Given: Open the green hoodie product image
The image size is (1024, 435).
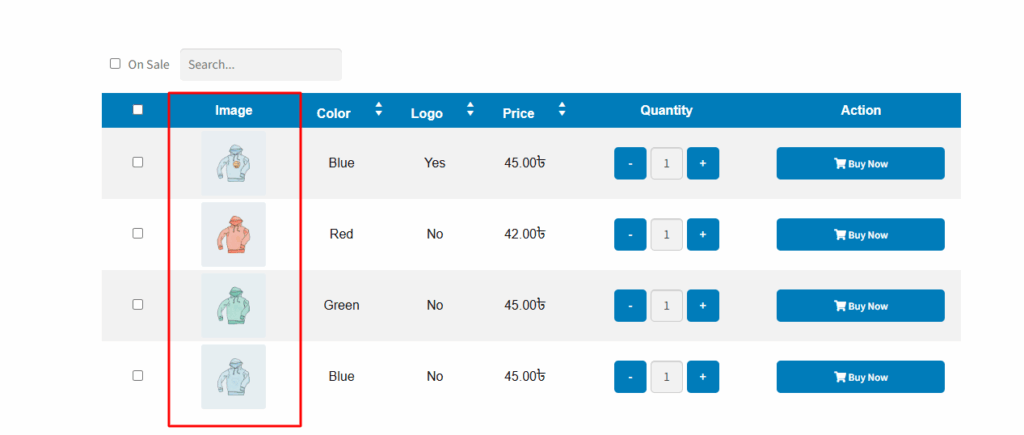Looking at the screenshot, I should [233, 306].
